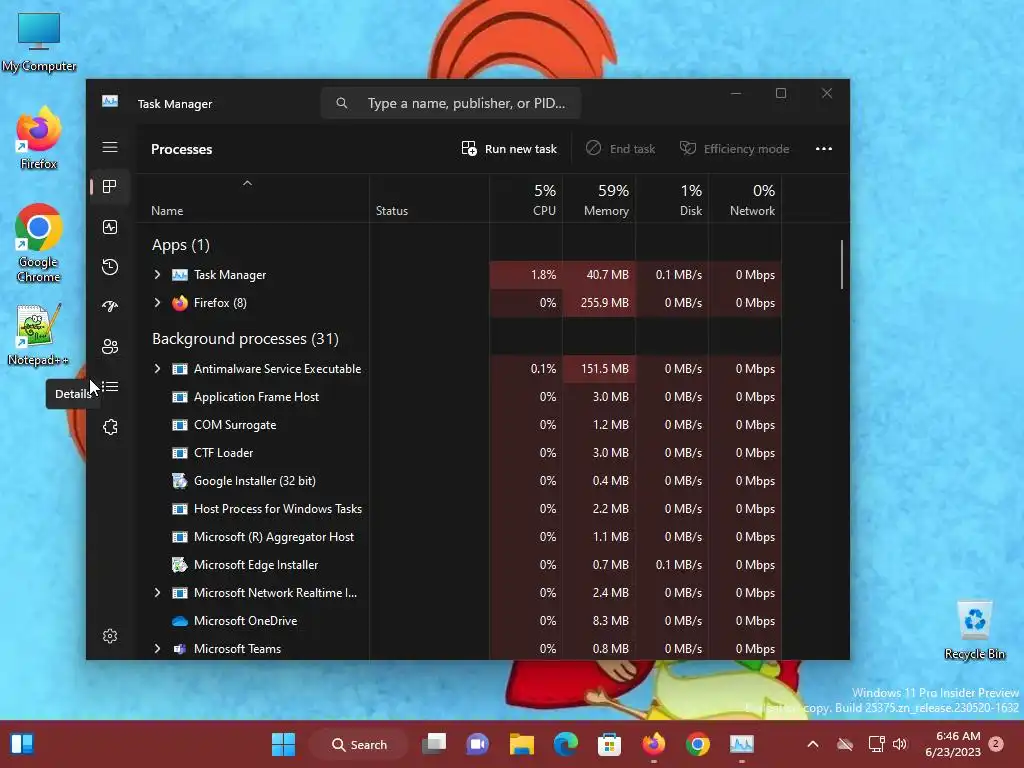1024x768 pixels.
Task: Sort processes by Network usage column
Action: (x=745, y=199)
